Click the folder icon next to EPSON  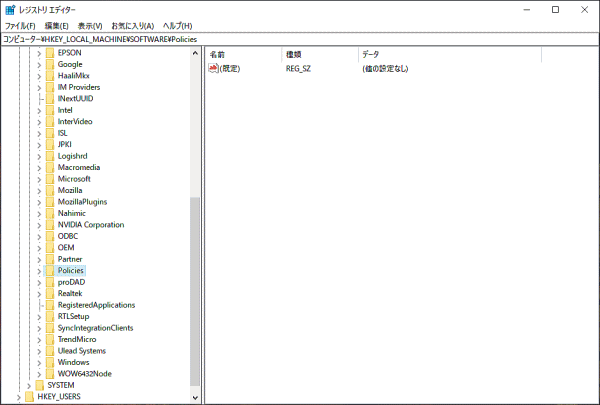click(50, 52)
